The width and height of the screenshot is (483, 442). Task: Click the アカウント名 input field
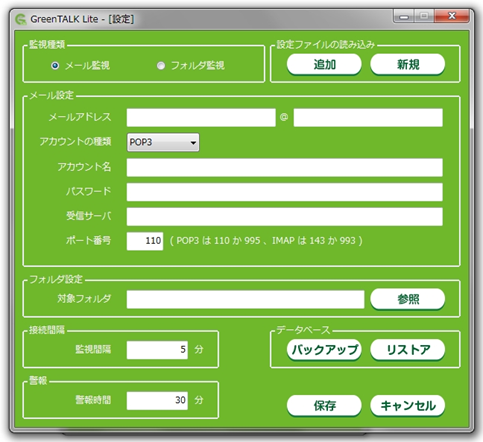click(285, 167)
